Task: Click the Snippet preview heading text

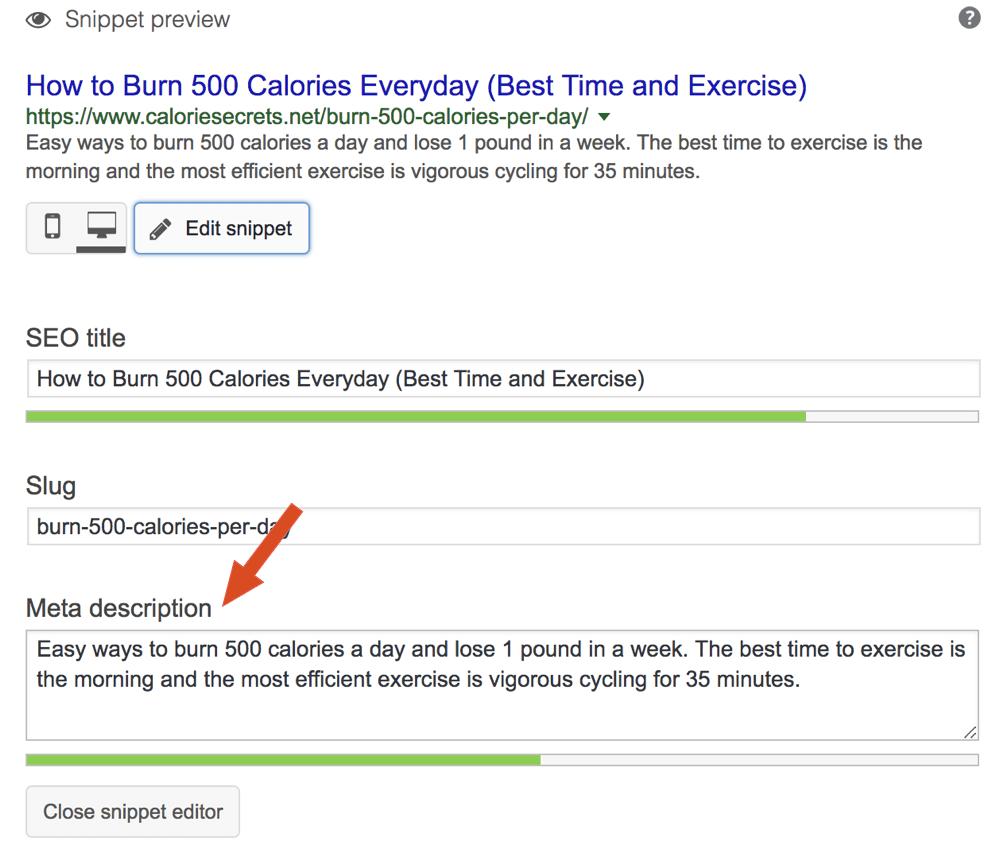Action: [147, 19]
